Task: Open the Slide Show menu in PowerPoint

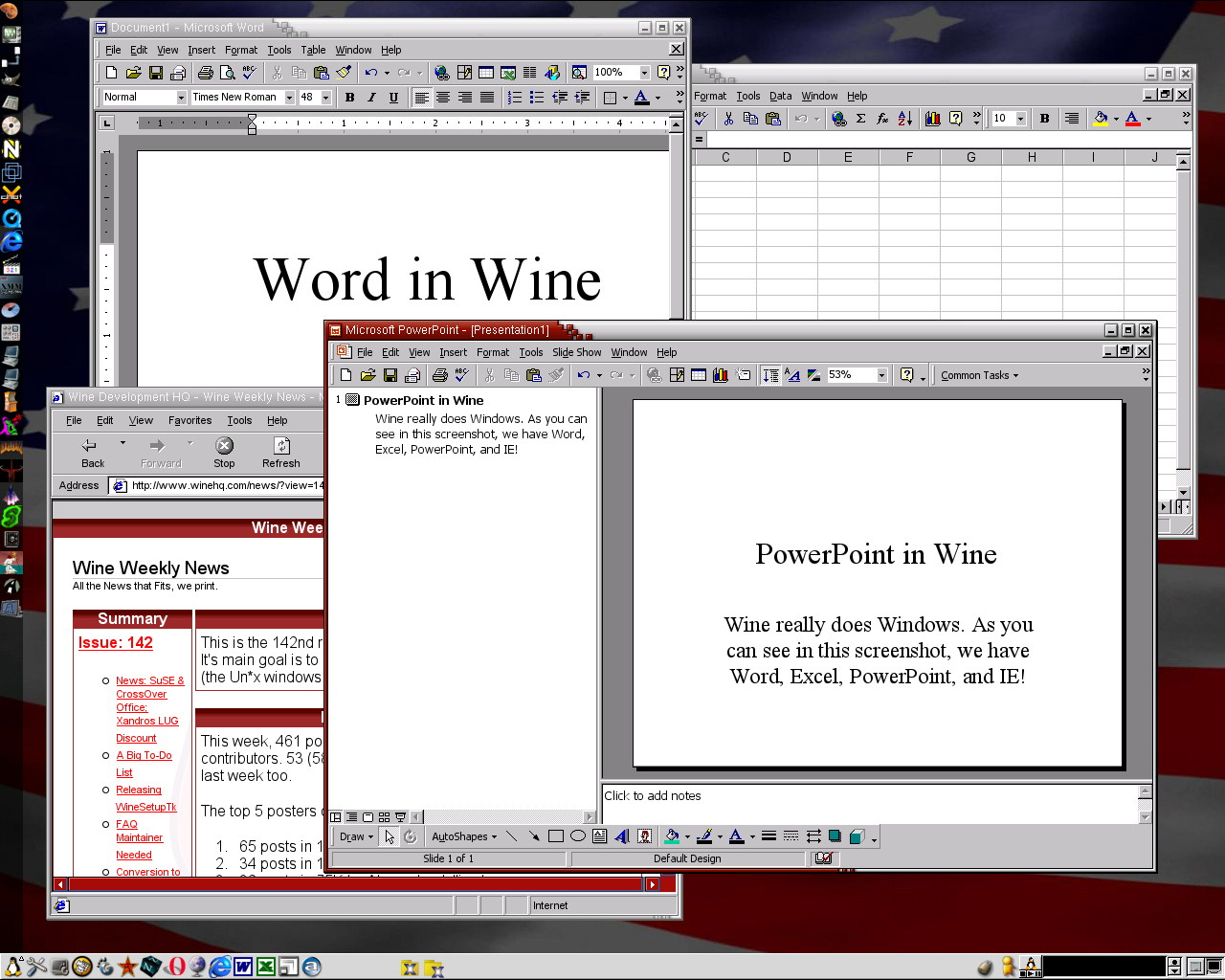Action: 576,352
